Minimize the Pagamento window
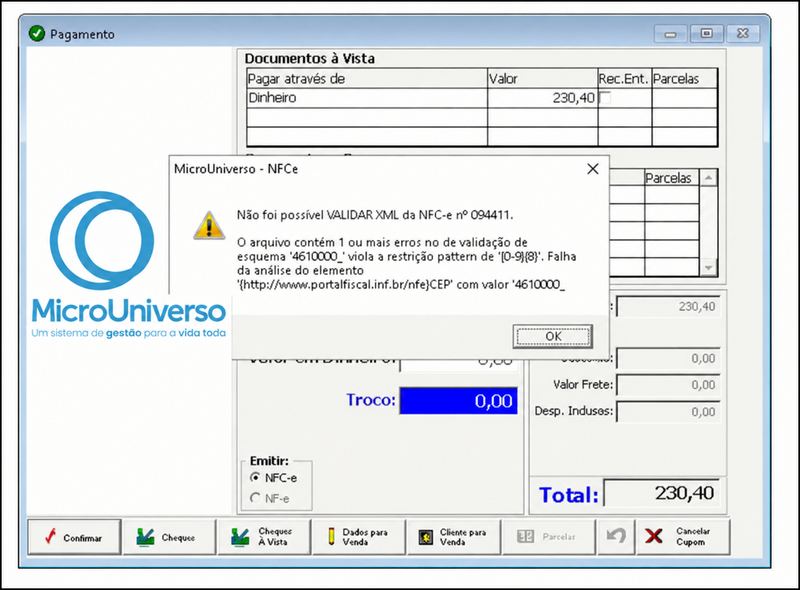800x590 pixels. click(x=670, y=34)
